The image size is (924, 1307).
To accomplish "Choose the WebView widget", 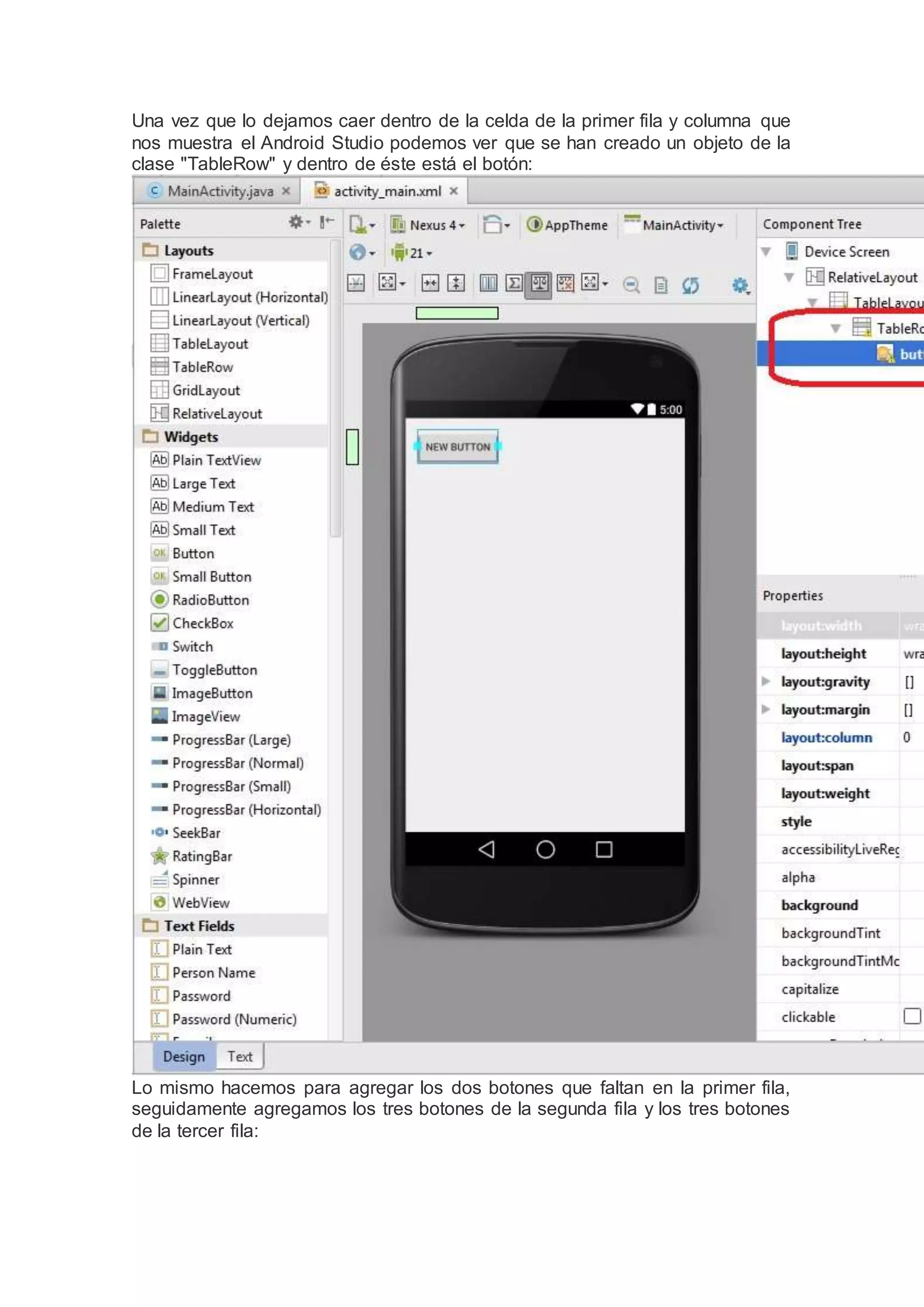I will coord(190,903).
